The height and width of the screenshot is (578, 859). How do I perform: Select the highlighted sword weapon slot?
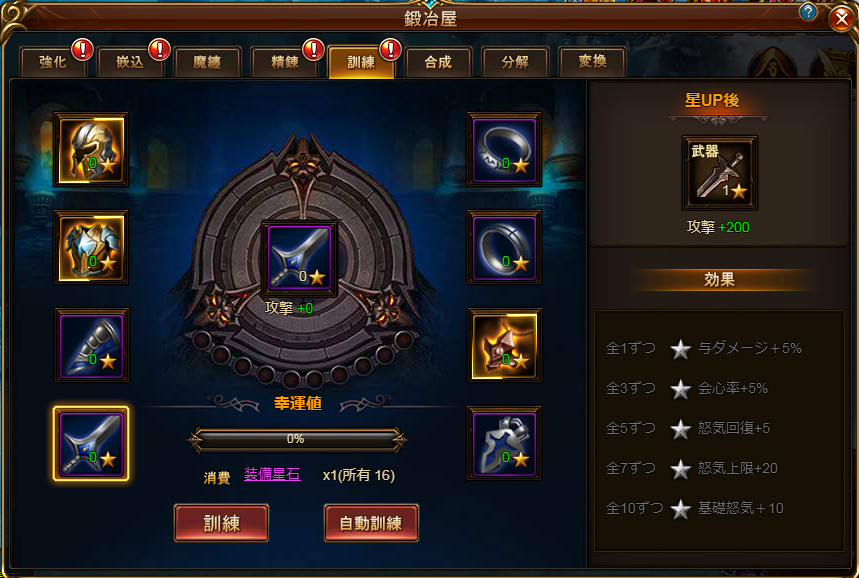(91, 444)
